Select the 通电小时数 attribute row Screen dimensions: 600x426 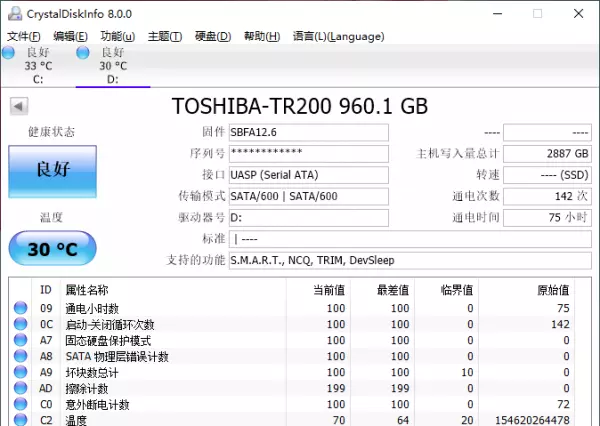292,308
